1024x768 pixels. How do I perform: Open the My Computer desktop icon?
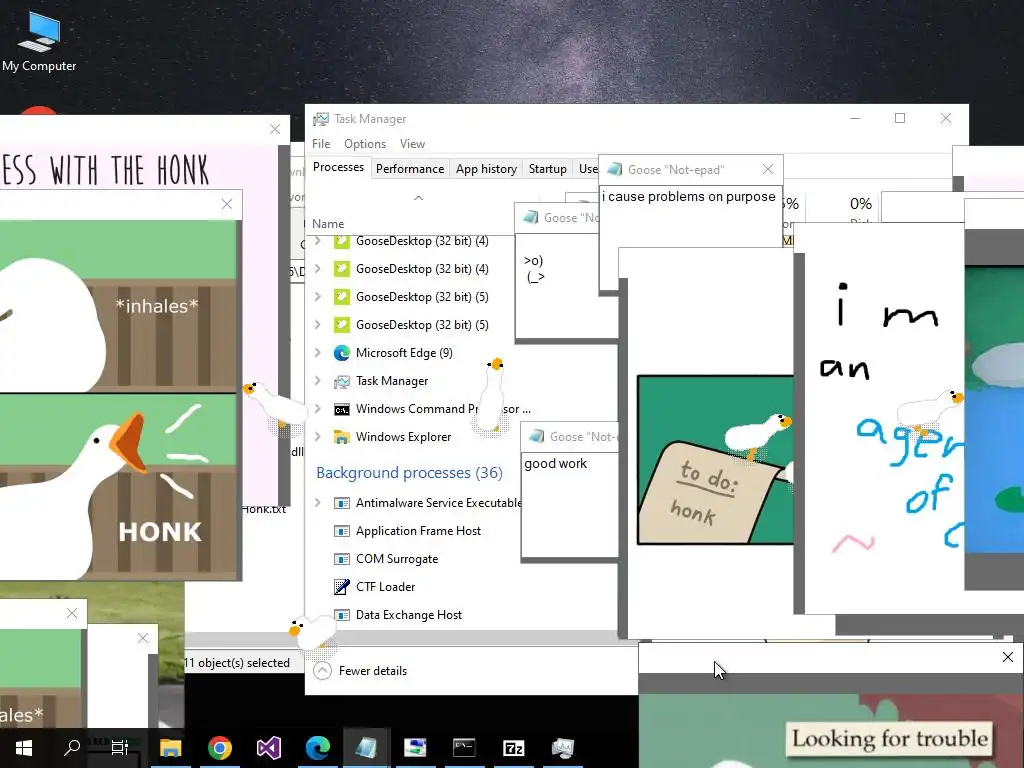pos(39,40)
